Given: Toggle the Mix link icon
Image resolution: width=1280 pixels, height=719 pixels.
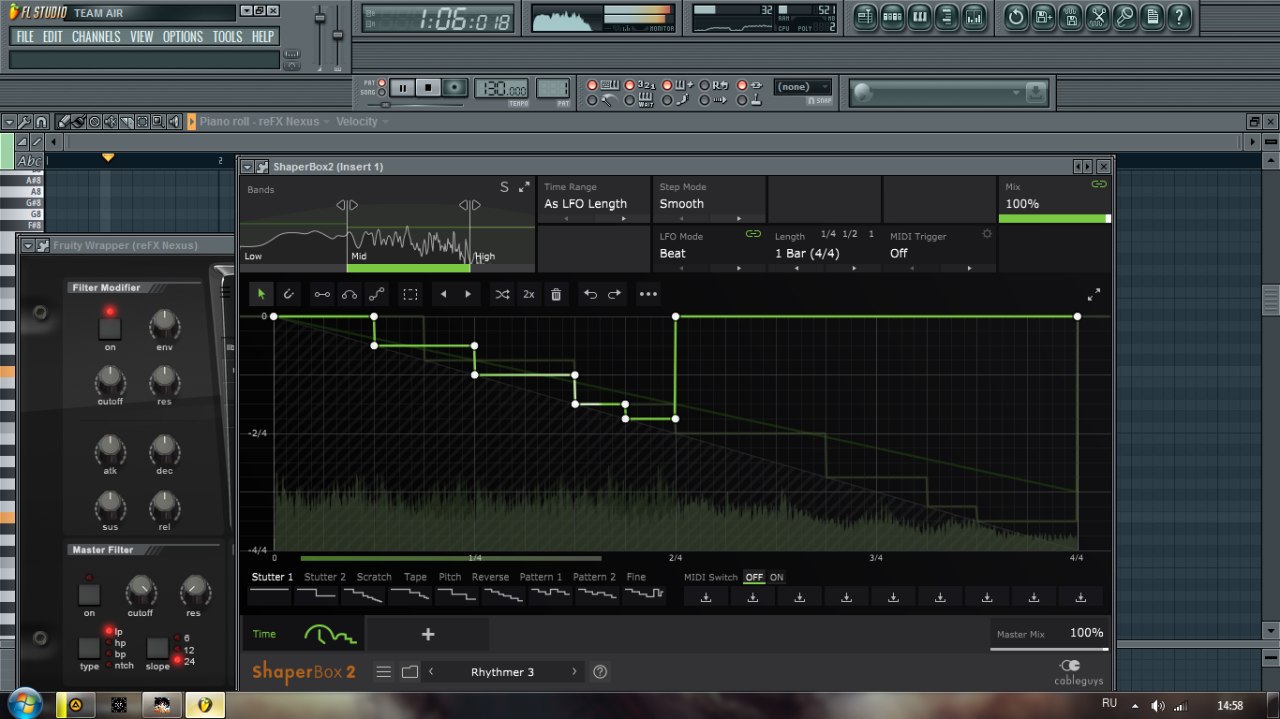Looking at the screenshot, I should [x=1099, y=184].
